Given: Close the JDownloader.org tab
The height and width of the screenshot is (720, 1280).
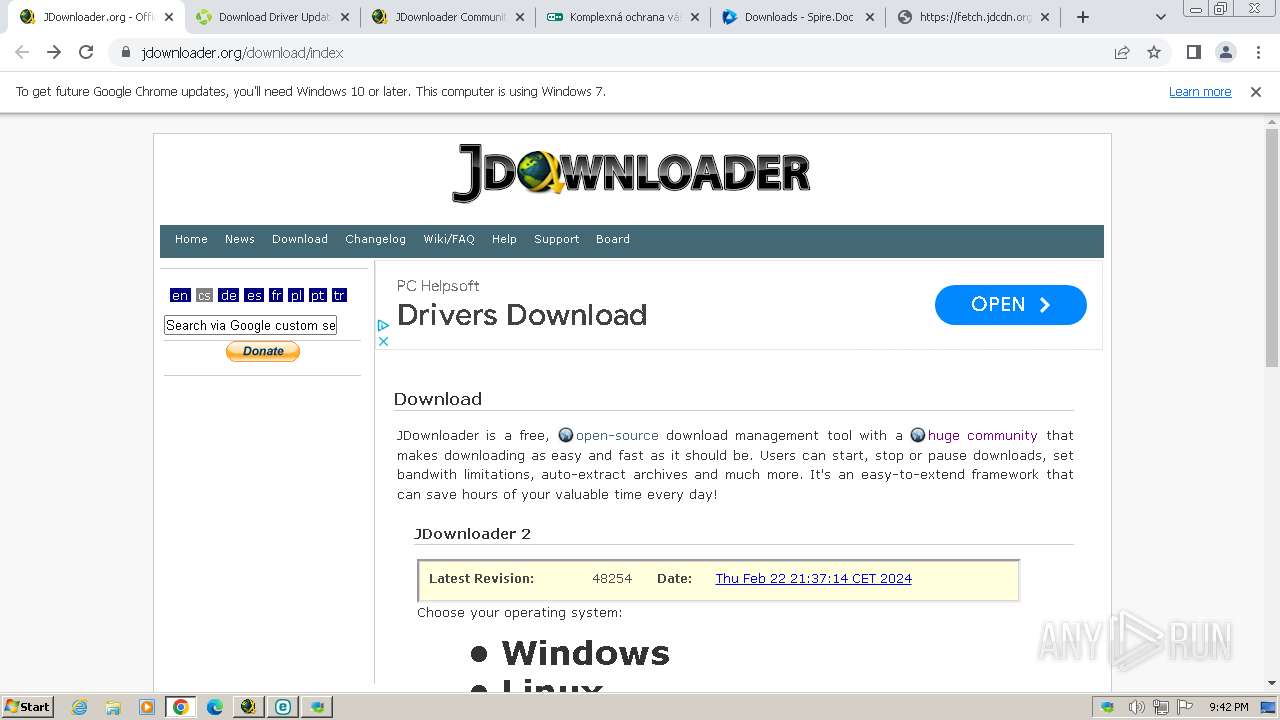Looking at the screenshot, I should (x=169, y=17).
